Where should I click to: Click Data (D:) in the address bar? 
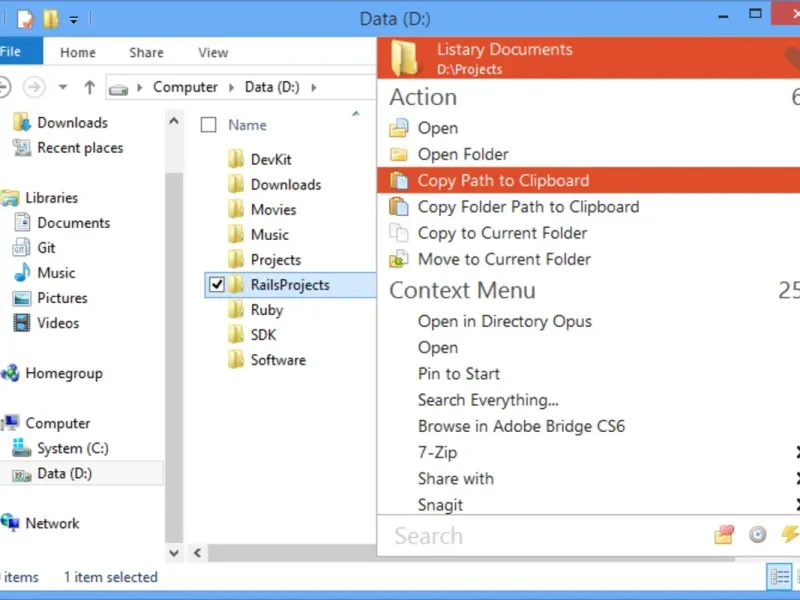tap(272, 87)
